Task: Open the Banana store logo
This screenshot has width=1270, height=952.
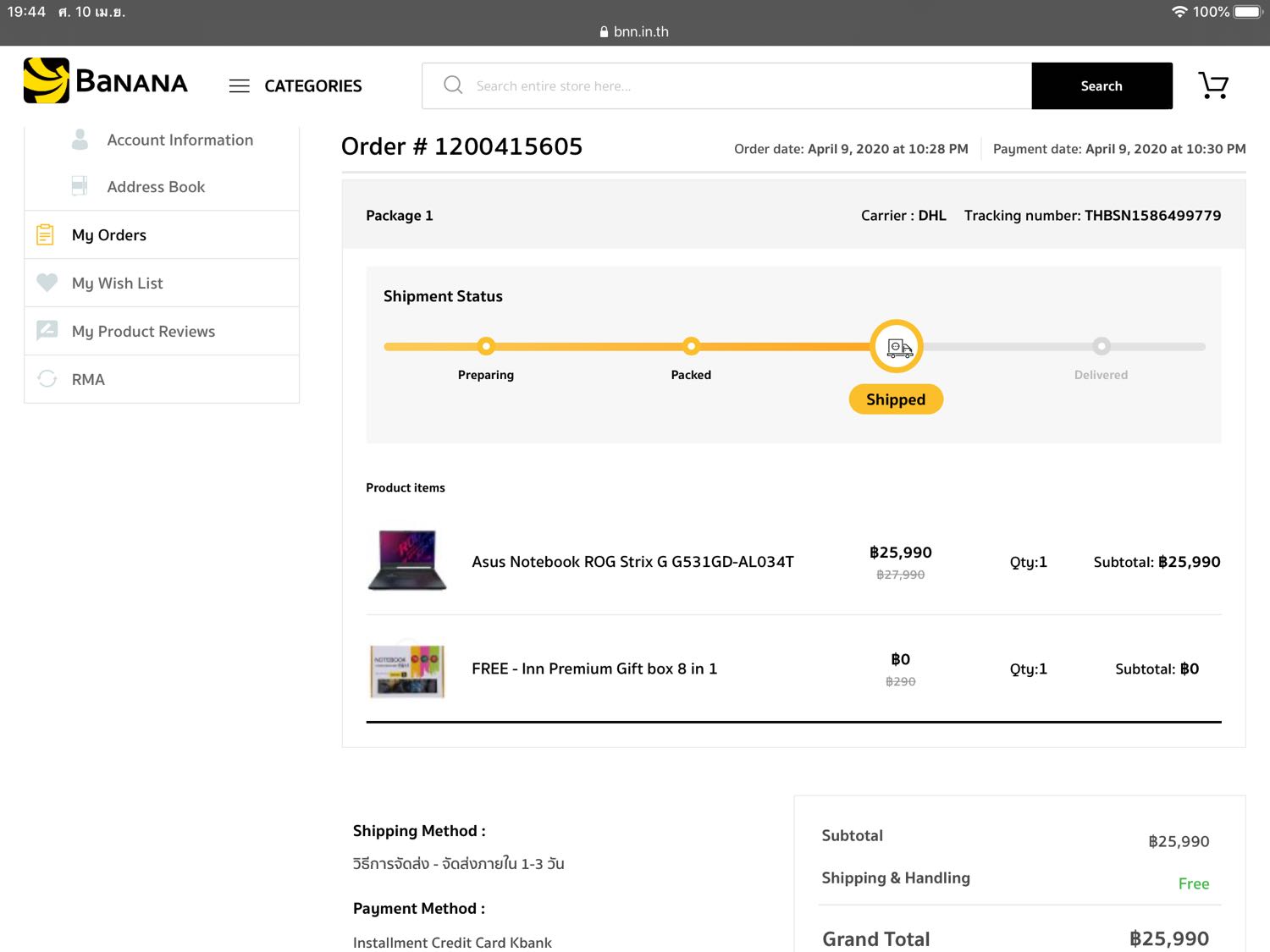Action: 105,81
